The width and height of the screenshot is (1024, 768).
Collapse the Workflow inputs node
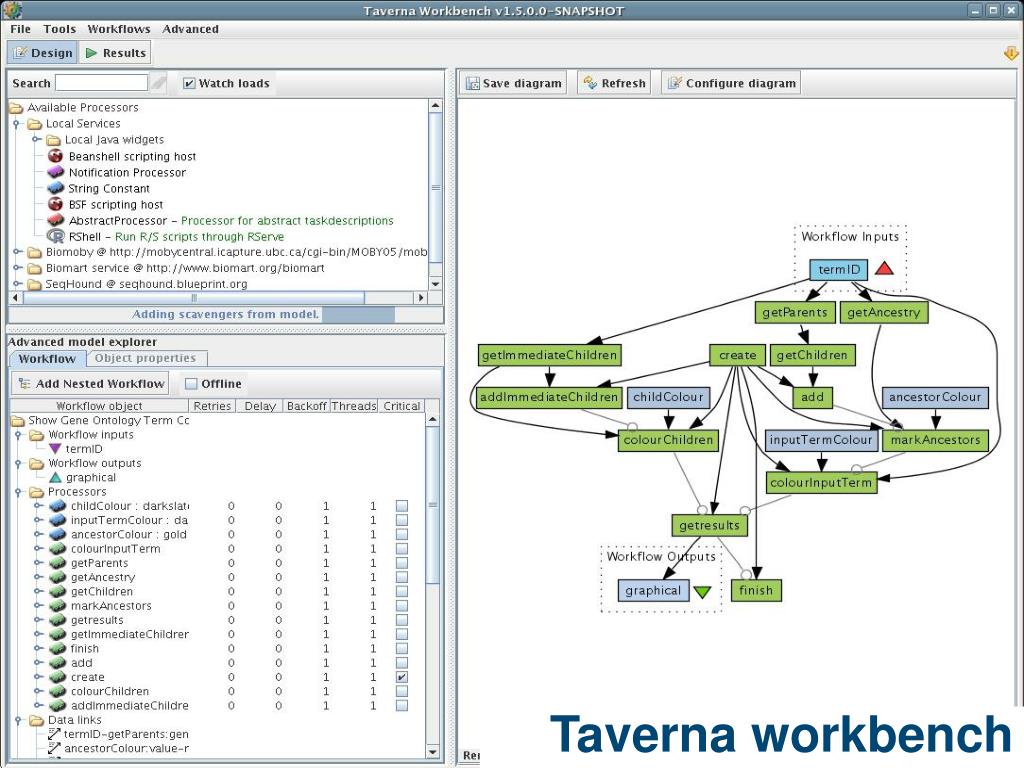[19, 435]
